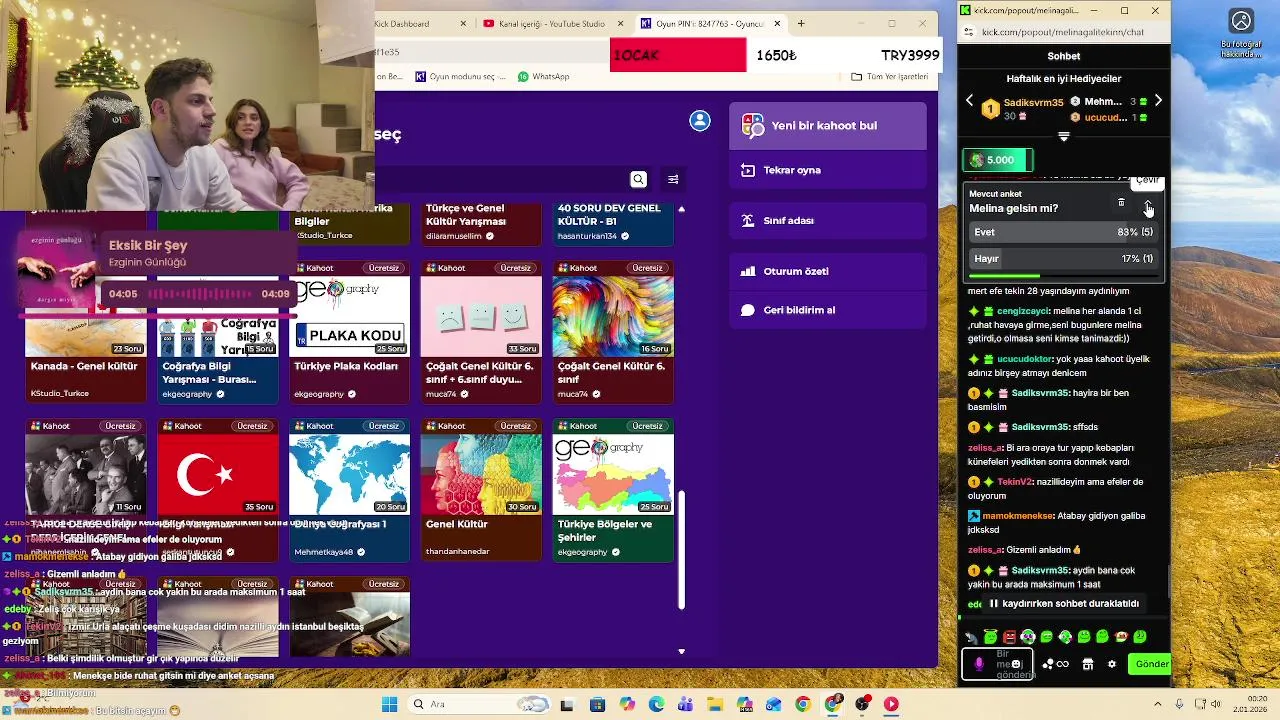This screenshot has width=1280, height=720.
Task: Click the Kahoot search magnifier button
Action: pyautogui.click(x=638, y=179)
